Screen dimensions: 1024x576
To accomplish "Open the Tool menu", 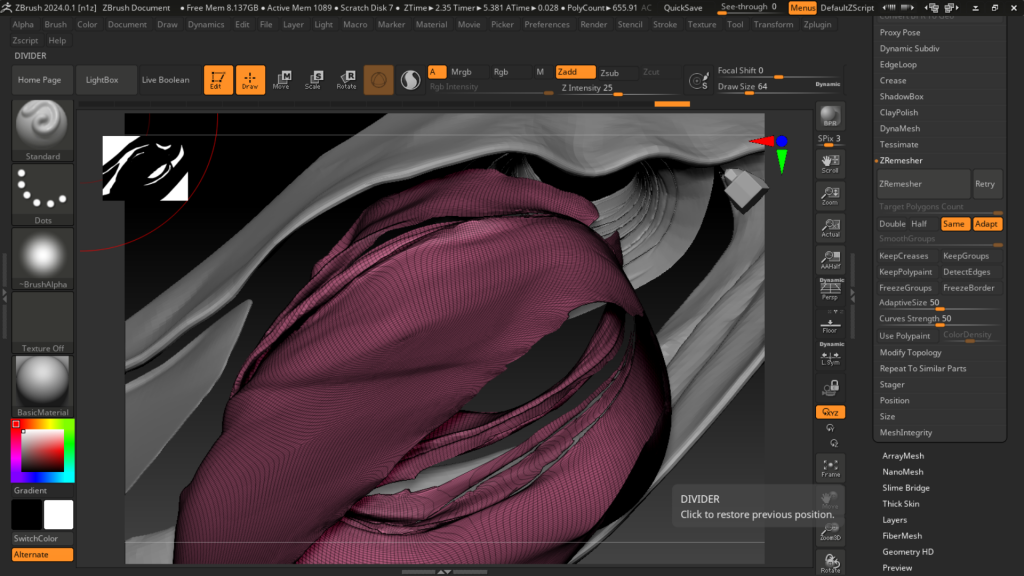I will coord(735,24).
